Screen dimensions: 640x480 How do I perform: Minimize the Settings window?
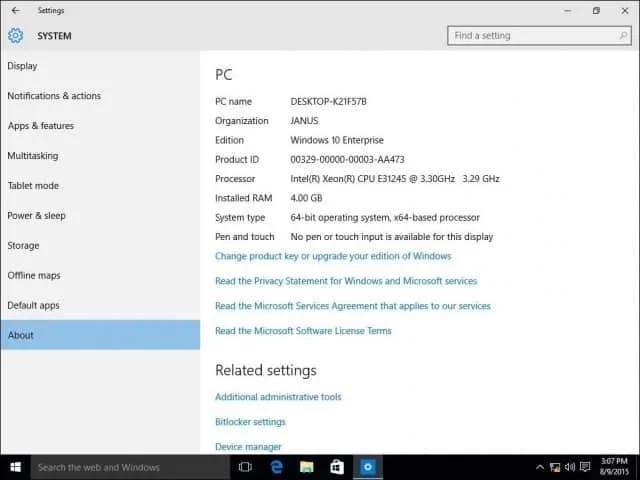coord(567,11)
